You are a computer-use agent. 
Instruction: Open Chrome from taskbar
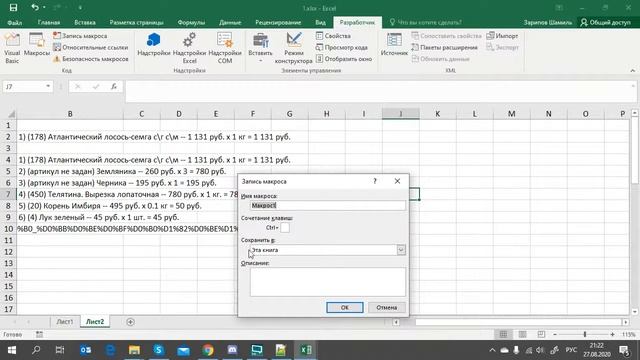point(208,350)
